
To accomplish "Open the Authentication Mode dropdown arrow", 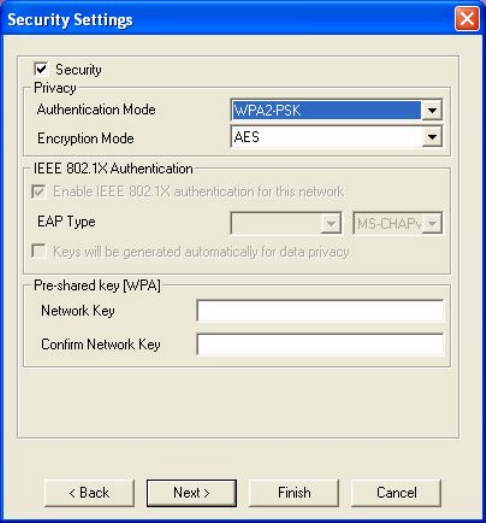I will (432, 110).
